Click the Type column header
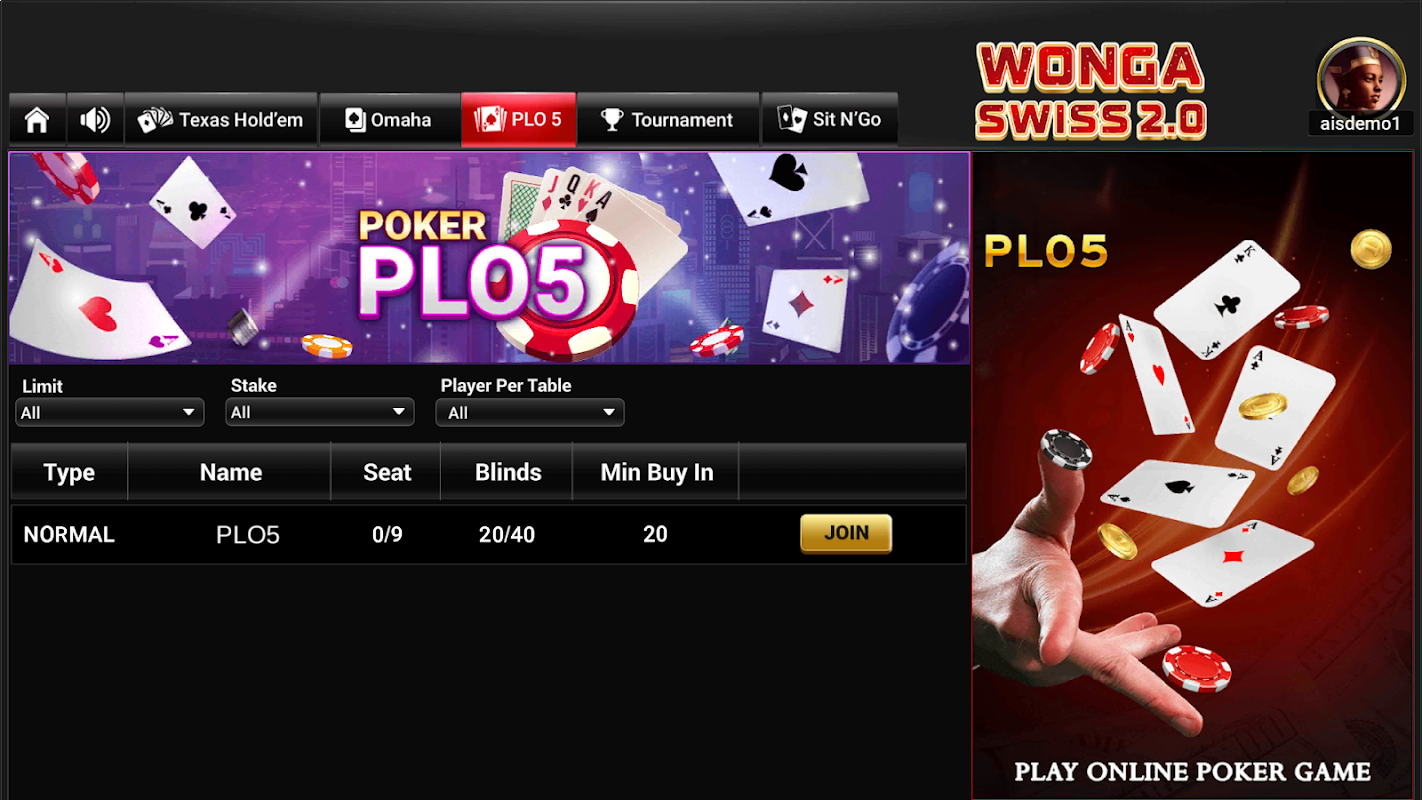The image size is (1422, 800). (69, 472)
